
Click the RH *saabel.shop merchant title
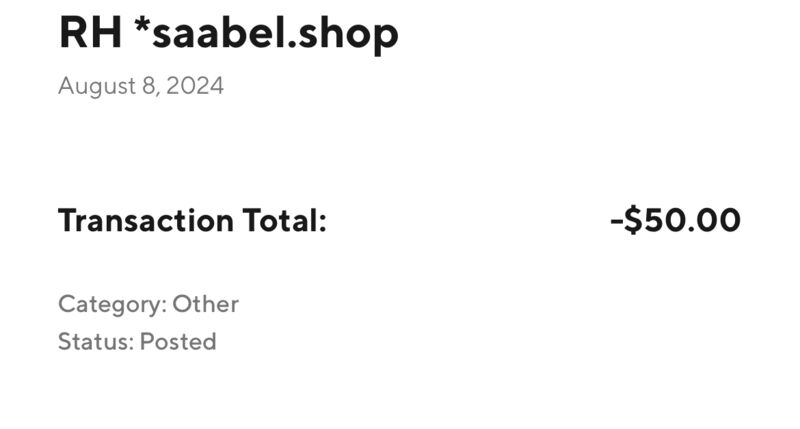click(x=229, y=35)
